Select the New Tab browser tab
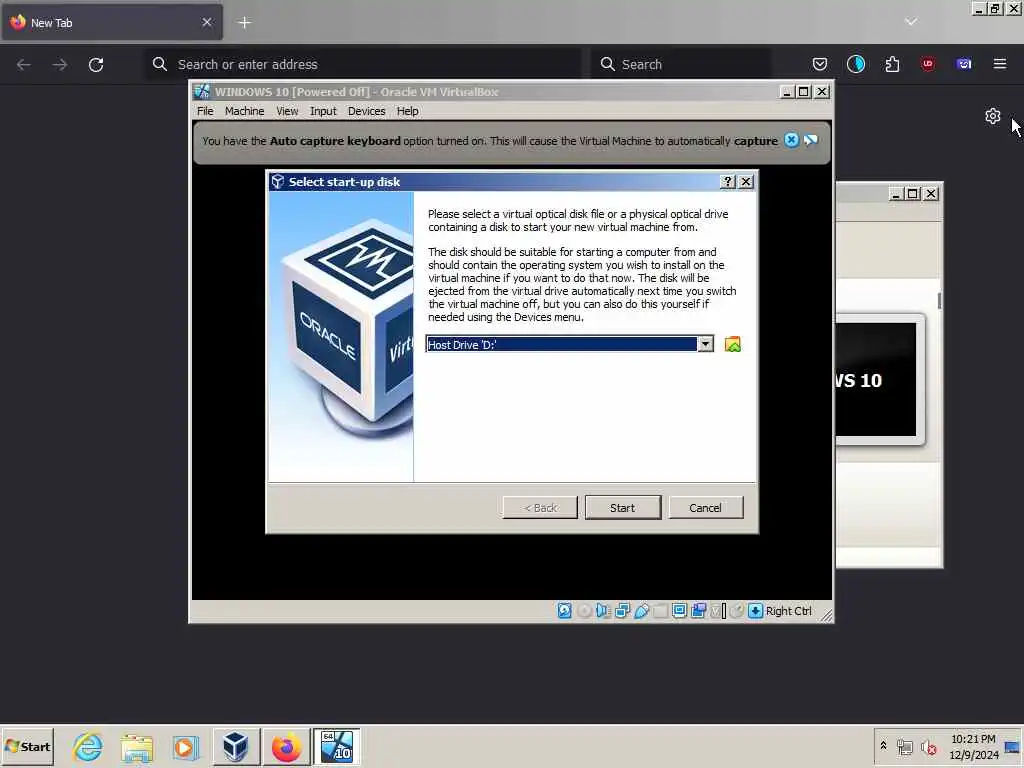Screen dimensions: 1024x768 pyautogui.click(x=112, y=22)
